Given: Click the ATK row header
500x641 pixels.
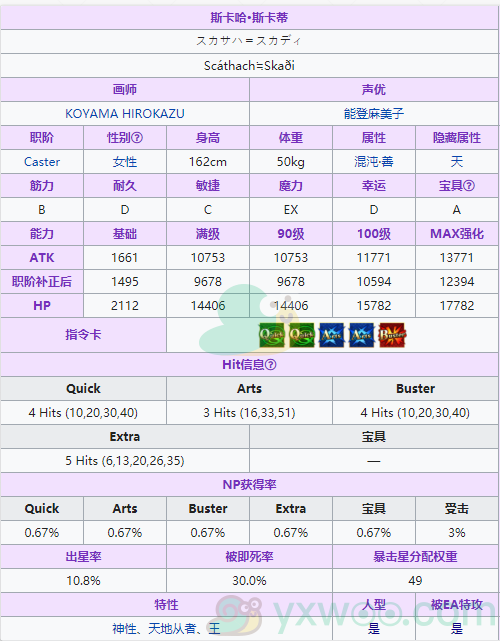Looking at the screenshot, I should (42, 258).
